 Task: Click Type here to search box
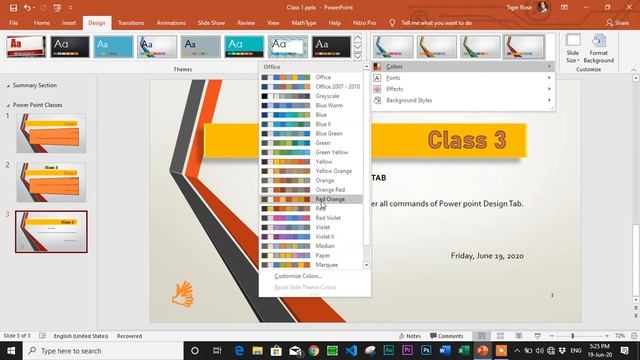click(103, 351)
